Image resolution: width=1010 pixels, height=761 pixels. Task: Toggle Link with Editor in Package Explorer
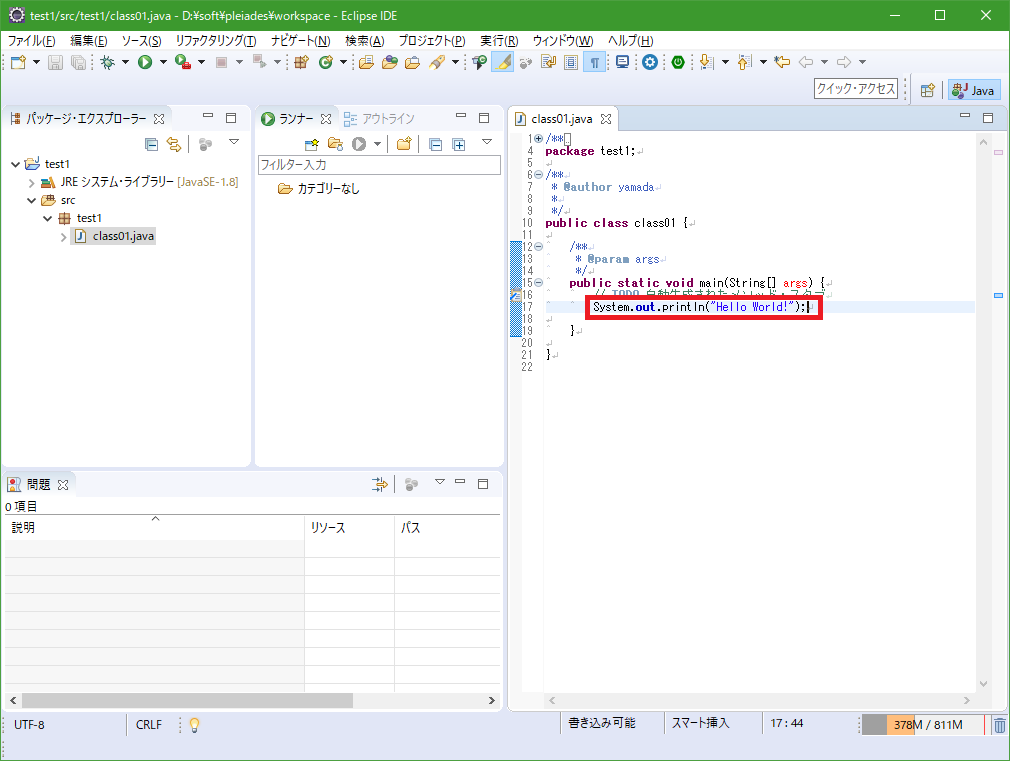[x=174, y=144]
